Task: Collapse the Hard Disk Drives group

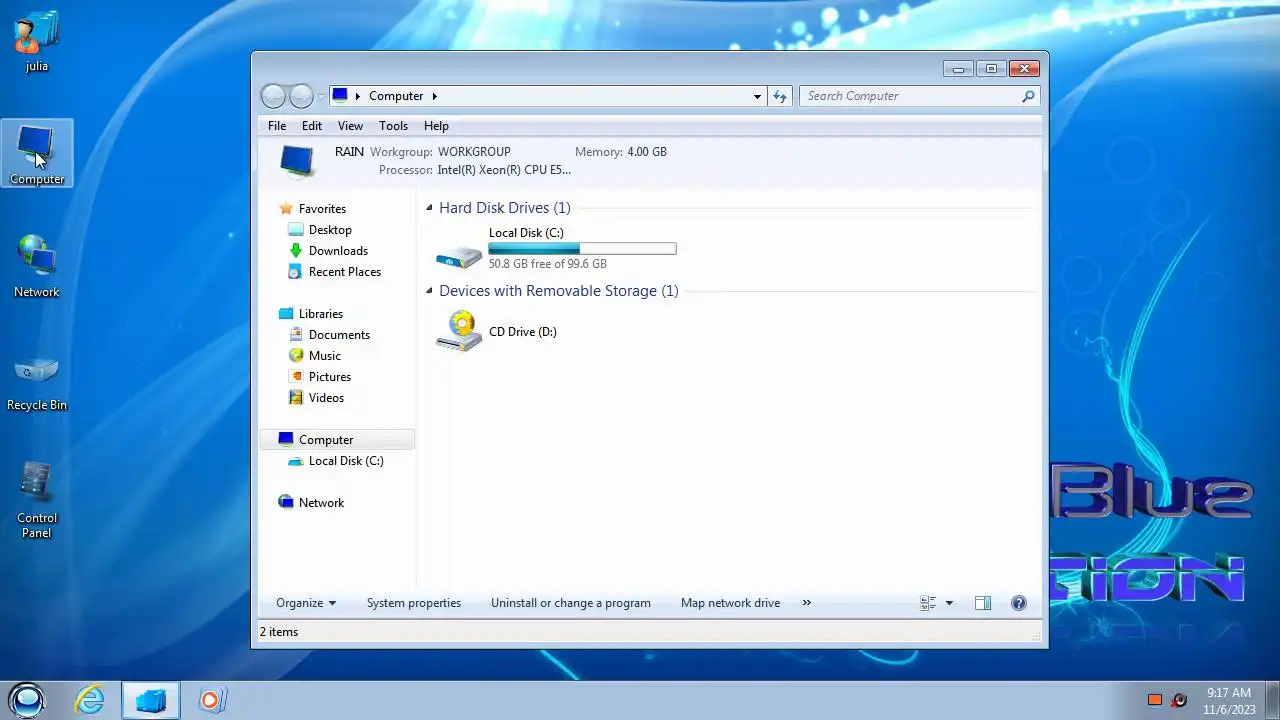Action: click(429, 208)
